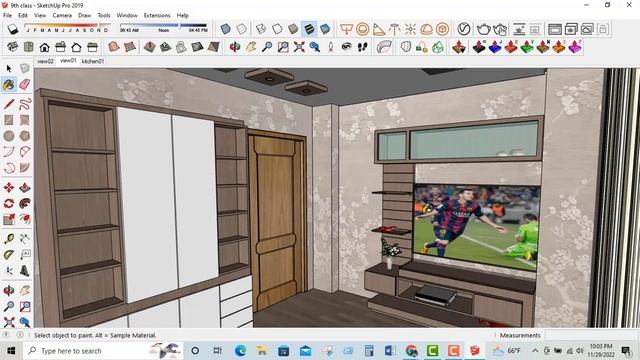Add a V-Ray spot light
This screenshot has height=360, width=640.
(x=378, y=29)
